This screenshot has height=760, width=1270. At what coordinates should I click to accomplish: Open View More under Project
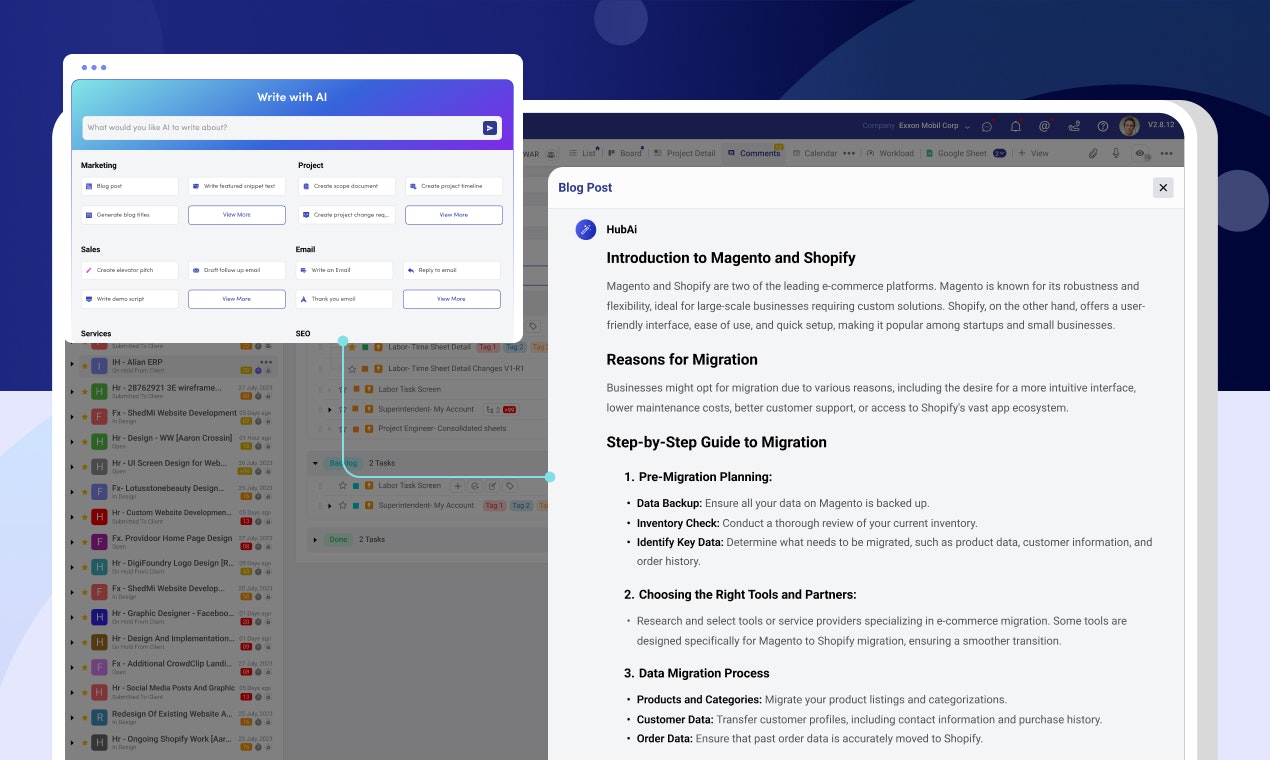tap(454, 215)
